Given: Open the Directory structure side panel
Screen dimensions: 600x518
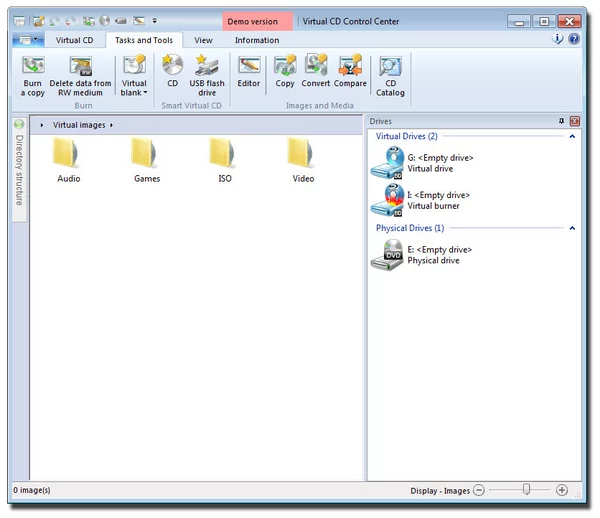Looking at the screenshot, I should point(19,170).
